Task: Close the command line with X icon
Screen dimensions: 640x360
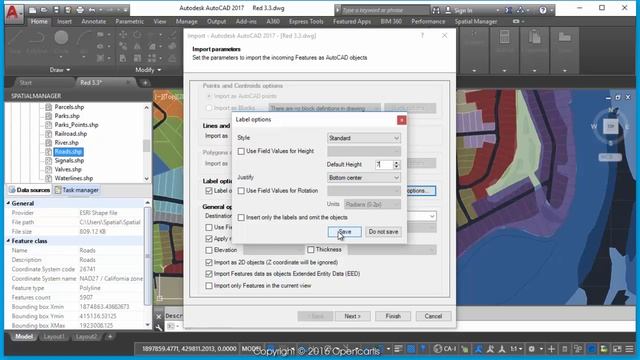Action: [159, 316]
